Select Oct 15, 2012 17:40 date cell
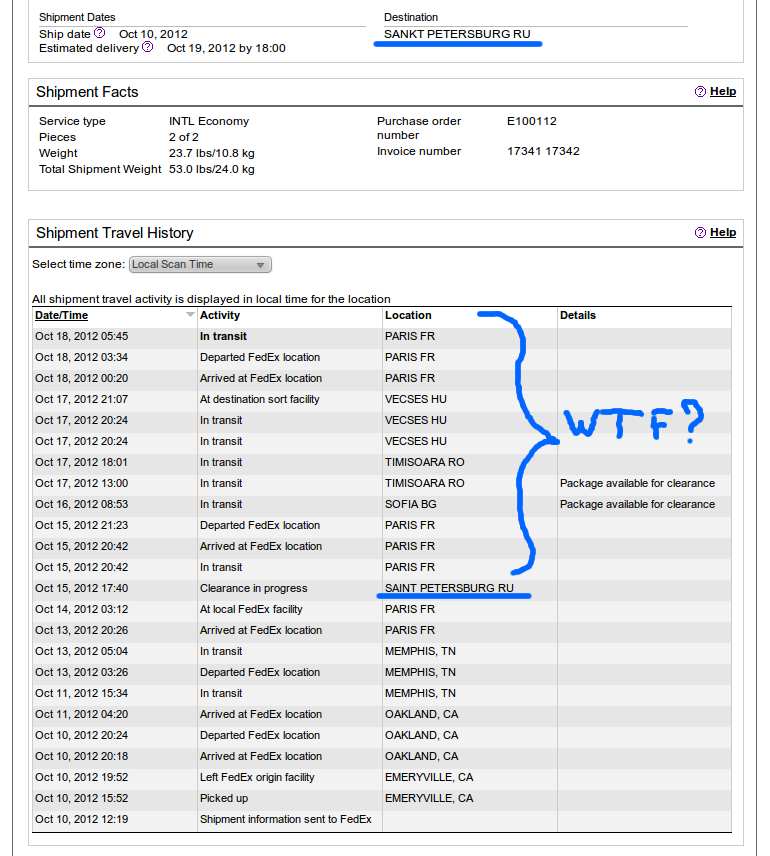Viewport: 770px width, 856px height. tap(81, 588)
